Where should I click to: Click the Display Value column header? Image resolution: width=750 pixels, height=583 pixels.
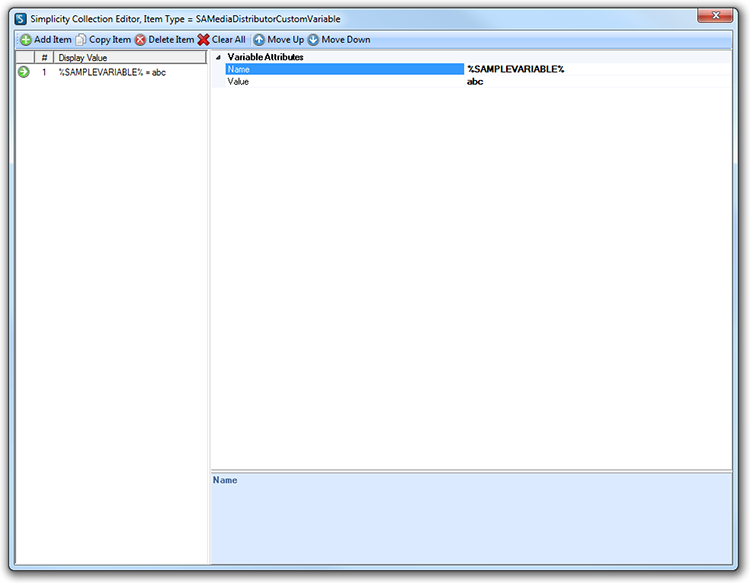(130, 57)
